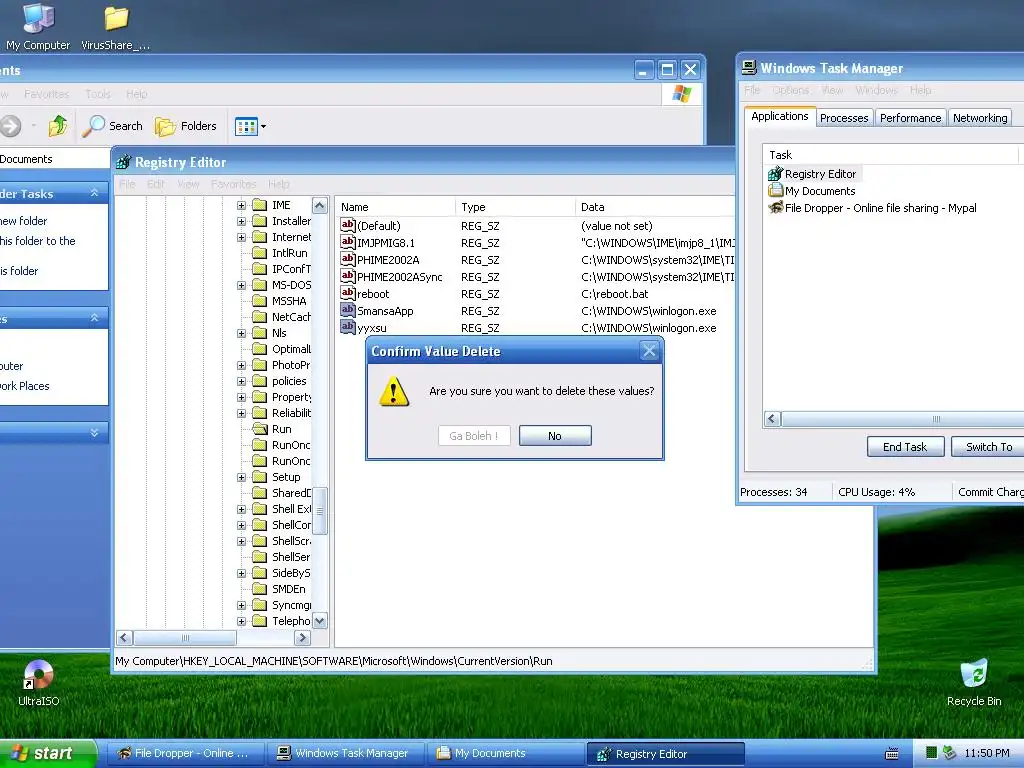Click the clock showing 11:50 PM
This screenshot has height=768, width=1024.
tap(987, 754)
